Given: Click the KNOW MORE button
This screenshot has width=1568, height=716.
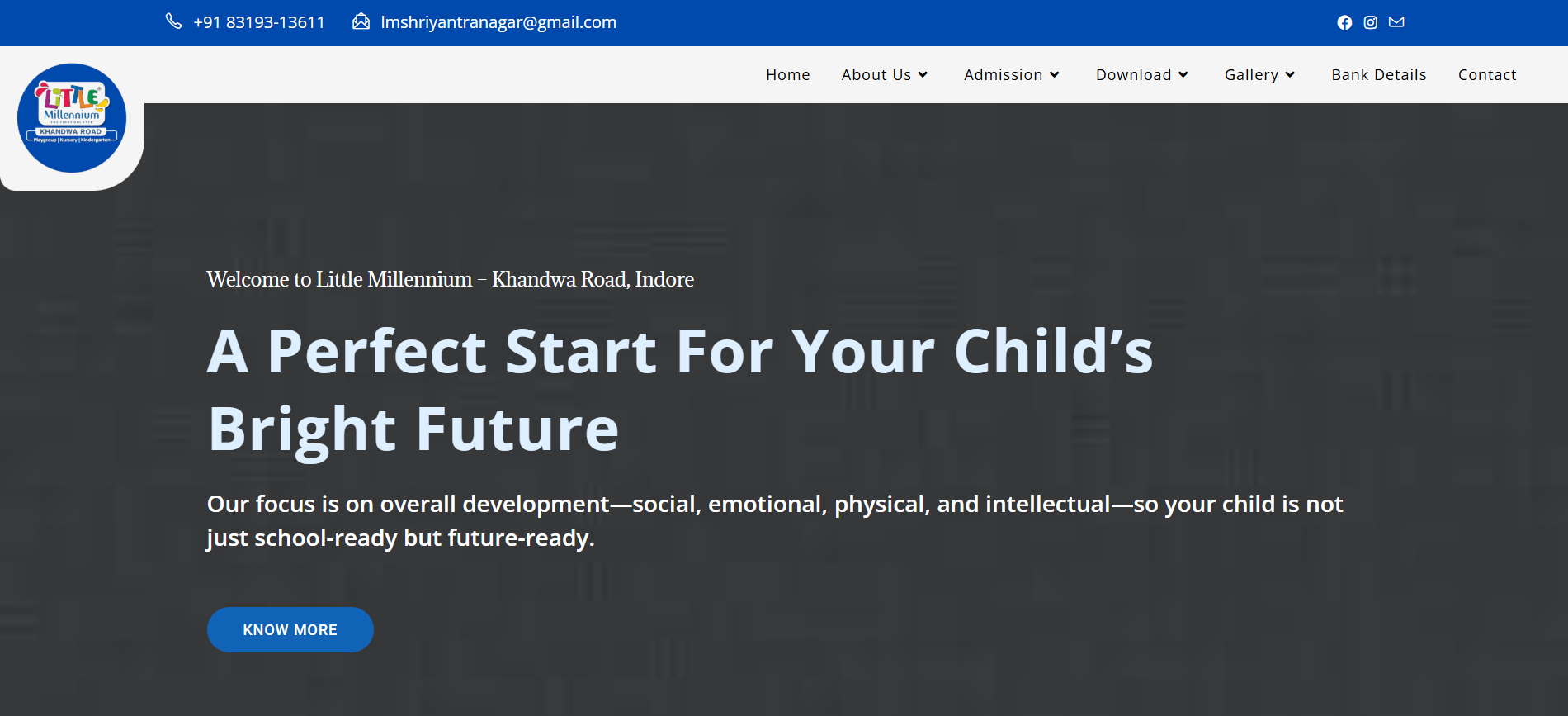Looking at the screenshot, I should 290,630.
